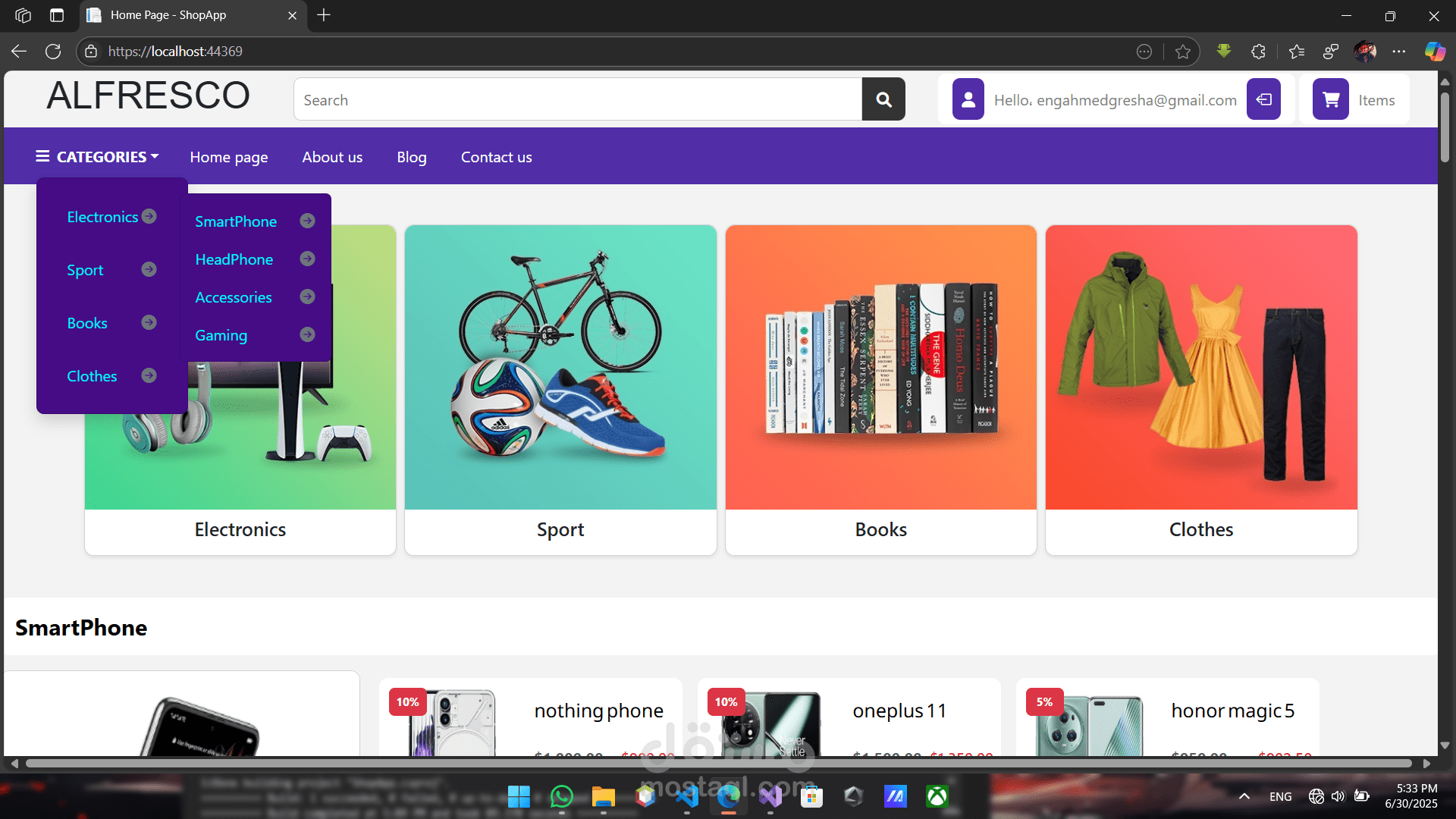Image resolution: width=1456 pixels, height=819 pixels.
Task: Click the green download extension icon
Action: [1224, 52]
